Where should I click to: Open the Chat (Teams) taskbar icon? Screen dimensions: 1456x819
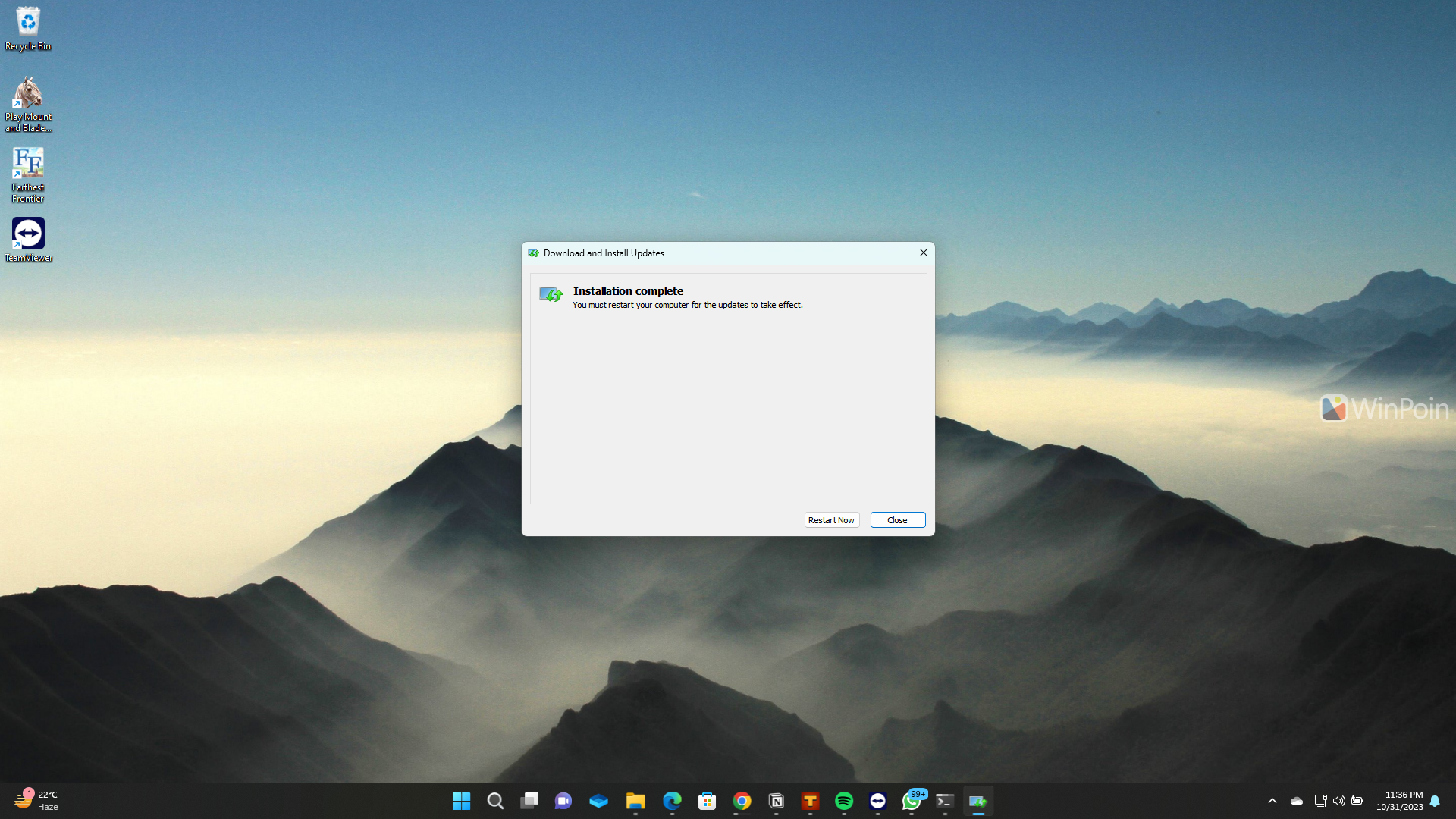[563, 801]
